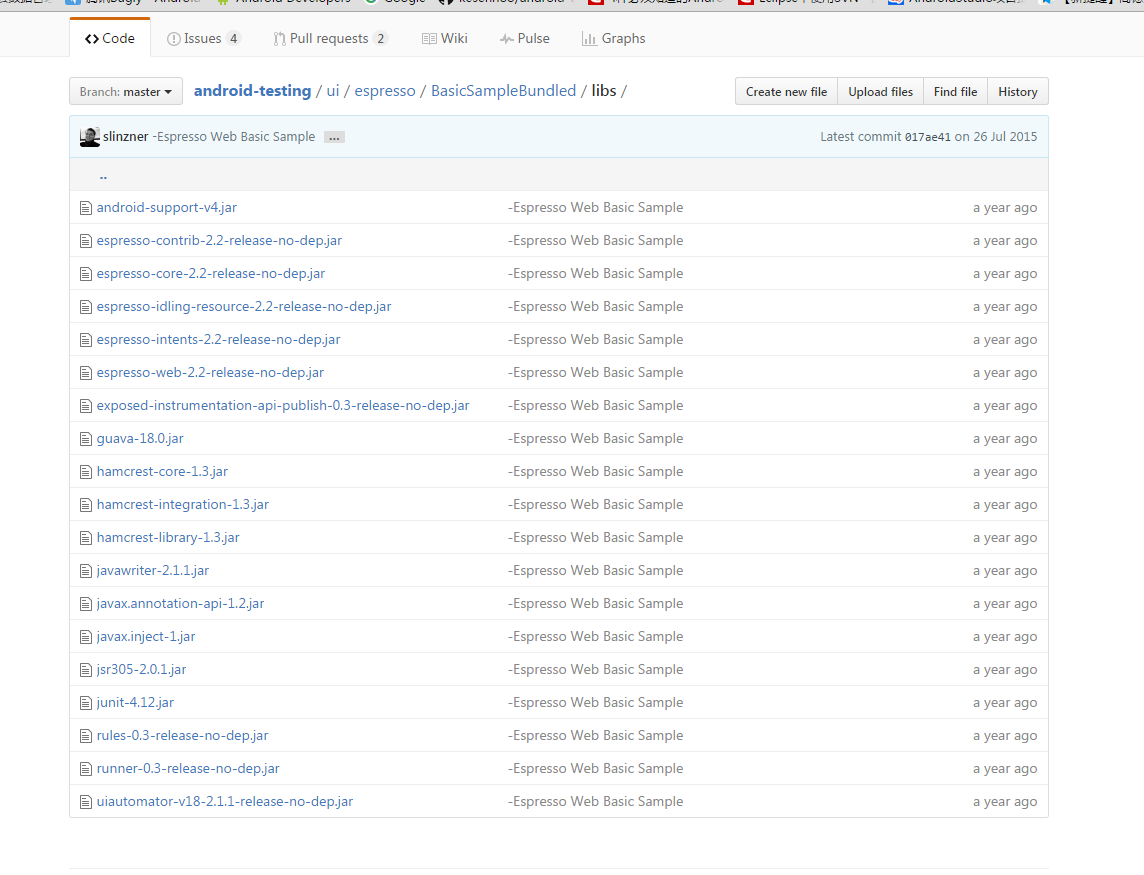The width and height of the screenshot is (1144, 875).
Task: Navigate to BasicSampleBundled in breadcrumb
Action: point(503,91)
